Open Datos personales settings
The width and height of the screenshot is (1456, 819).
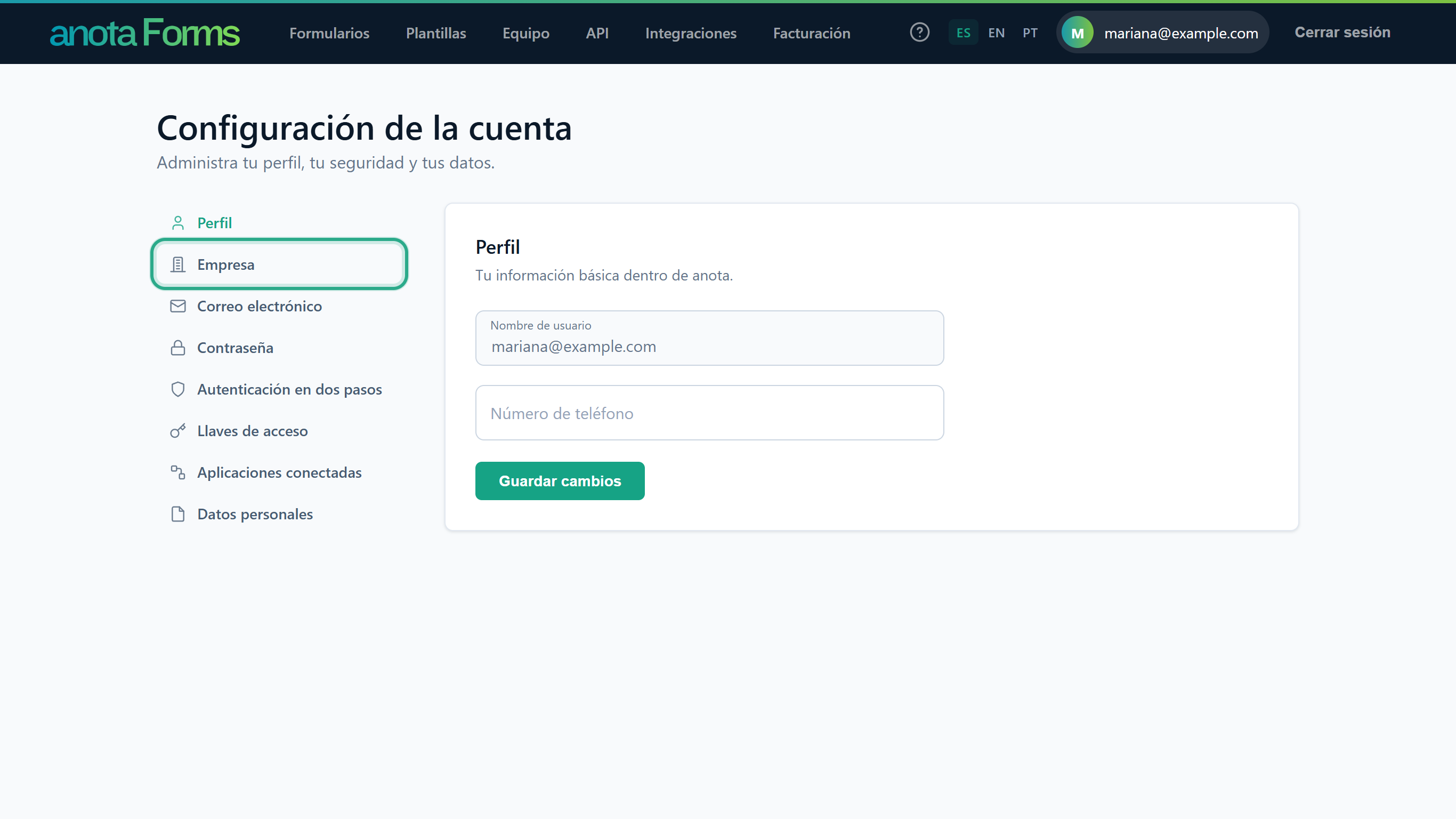click(279, 513)
